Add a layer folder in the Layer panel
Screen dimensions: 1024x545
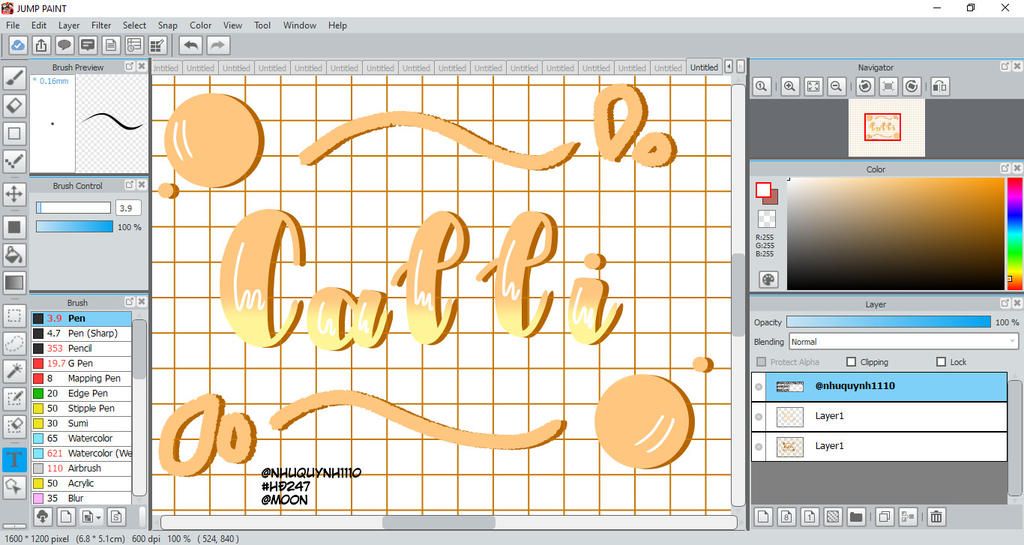[856, 517]
